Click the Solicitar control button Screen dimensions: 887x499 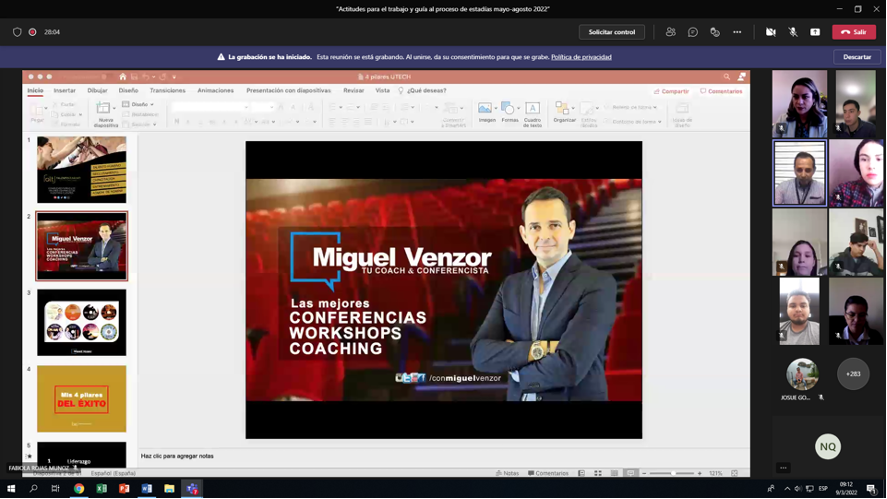click(612, 32)
